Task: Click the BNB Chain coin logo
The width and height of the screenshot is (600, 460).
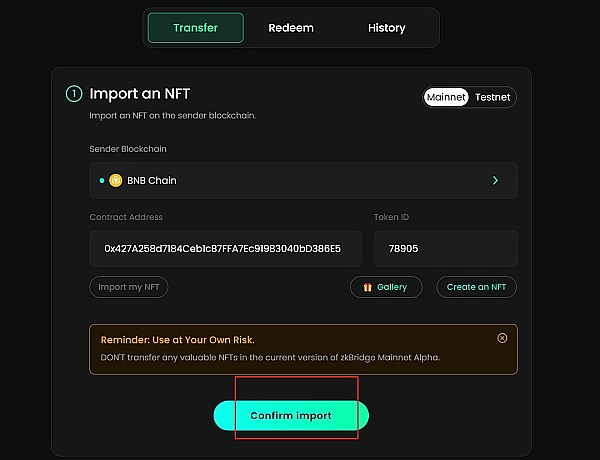Action: 116,181
